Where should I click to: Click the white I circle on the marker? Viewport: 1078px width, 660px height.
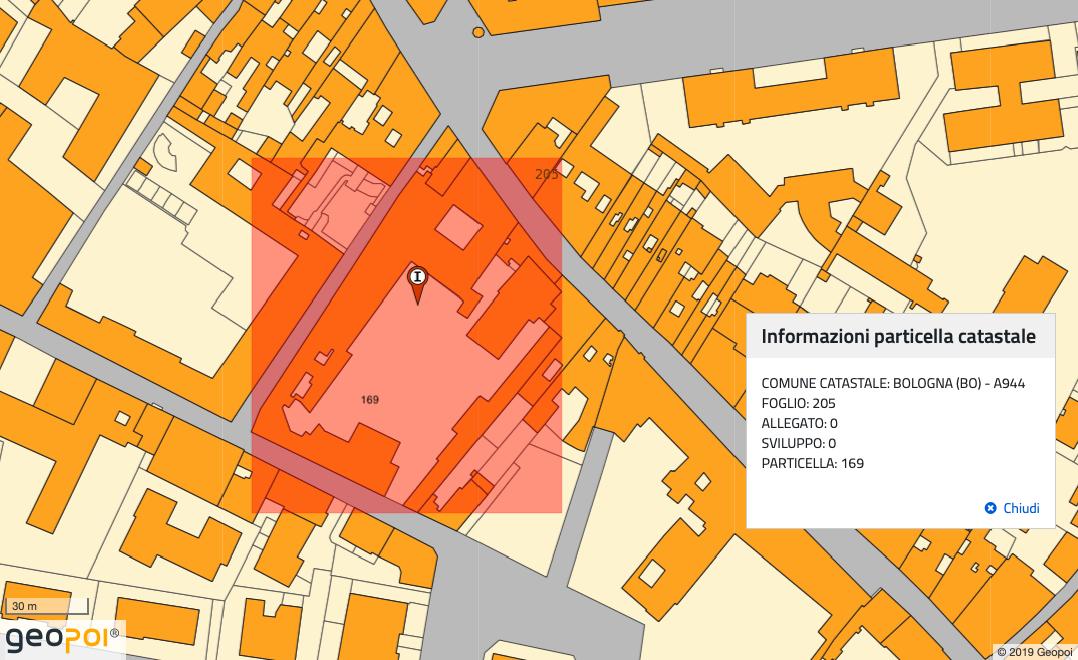(418, 276)
